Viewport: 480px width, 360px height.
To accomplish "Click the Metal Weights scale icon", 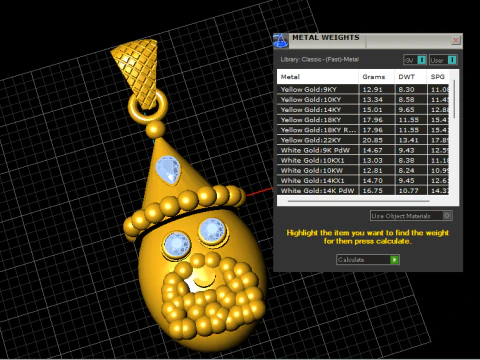I will [x=281, y=41].
